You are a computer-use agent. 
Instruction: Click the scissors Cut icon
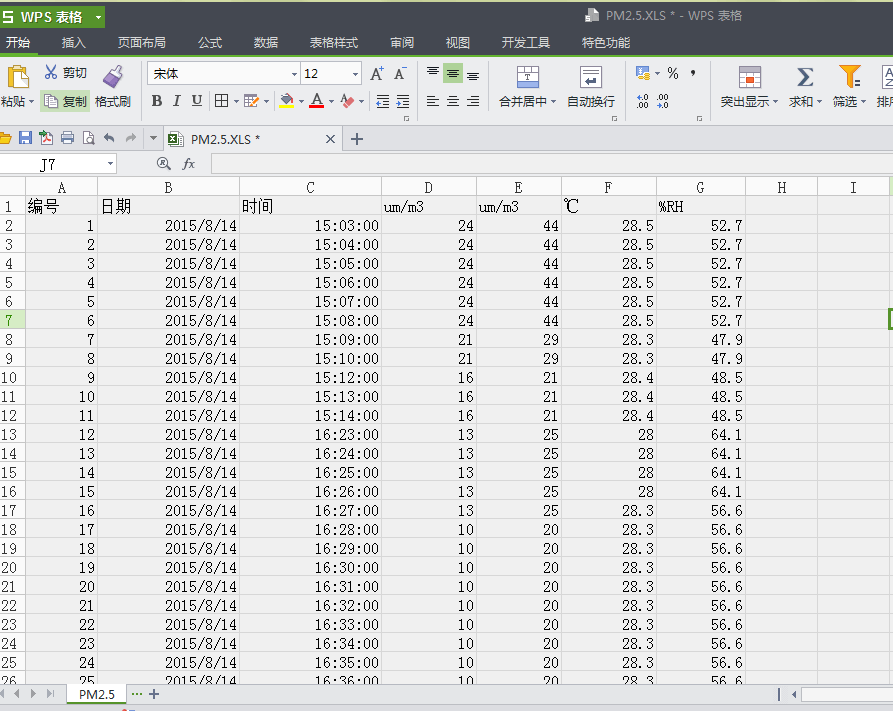[51, 73]
